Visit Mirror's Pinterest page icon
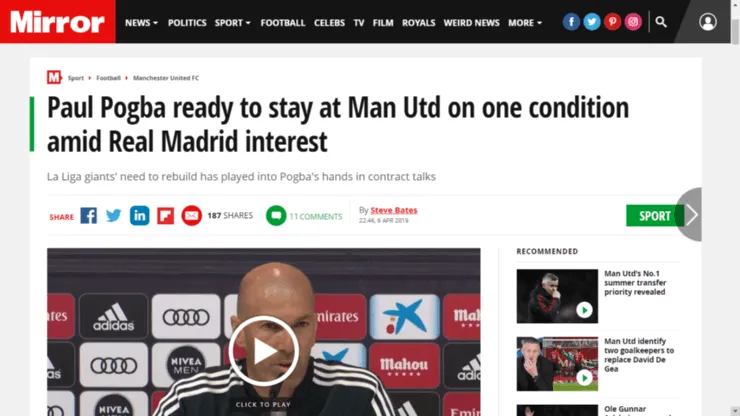 (x=613, y=22)
